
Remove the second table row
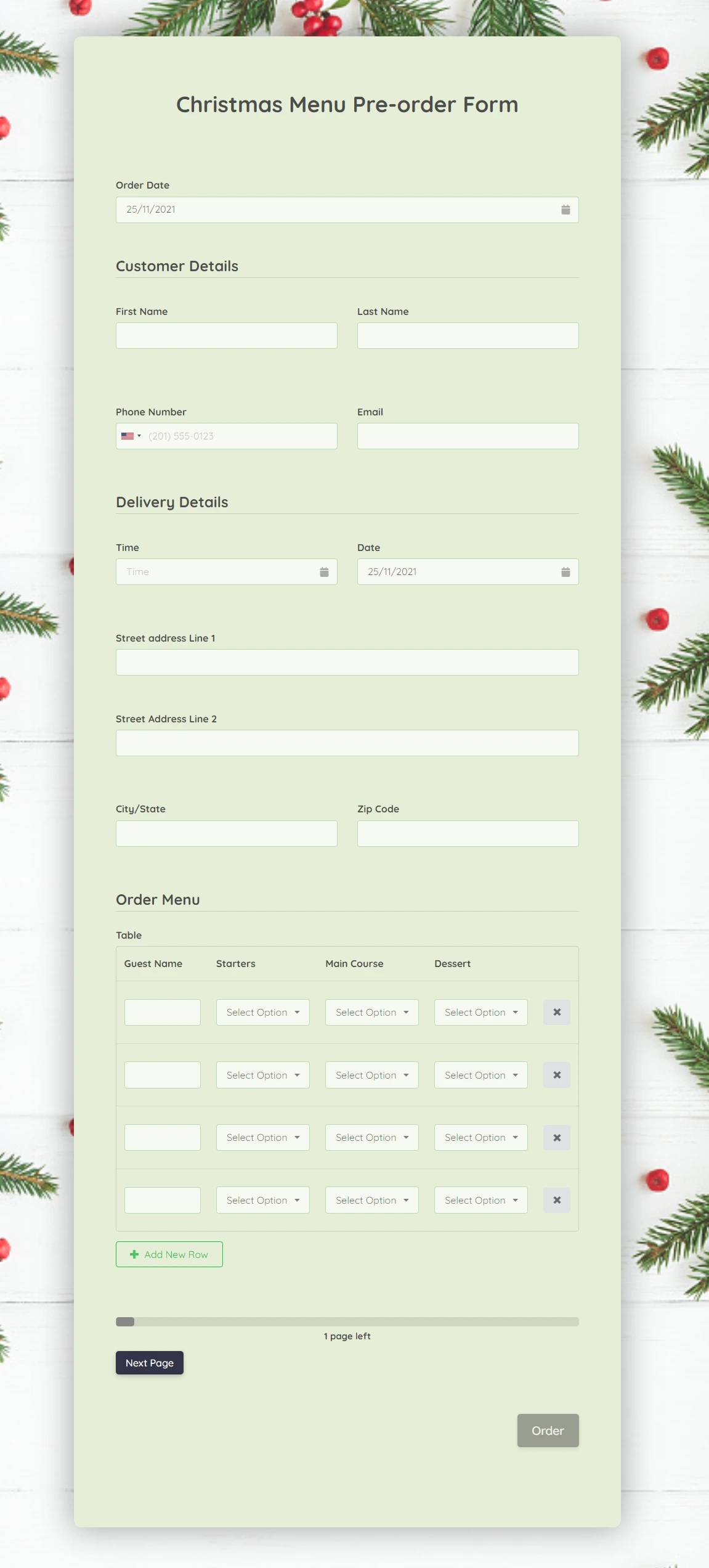pyautogui.click(x=557, y=1075)
